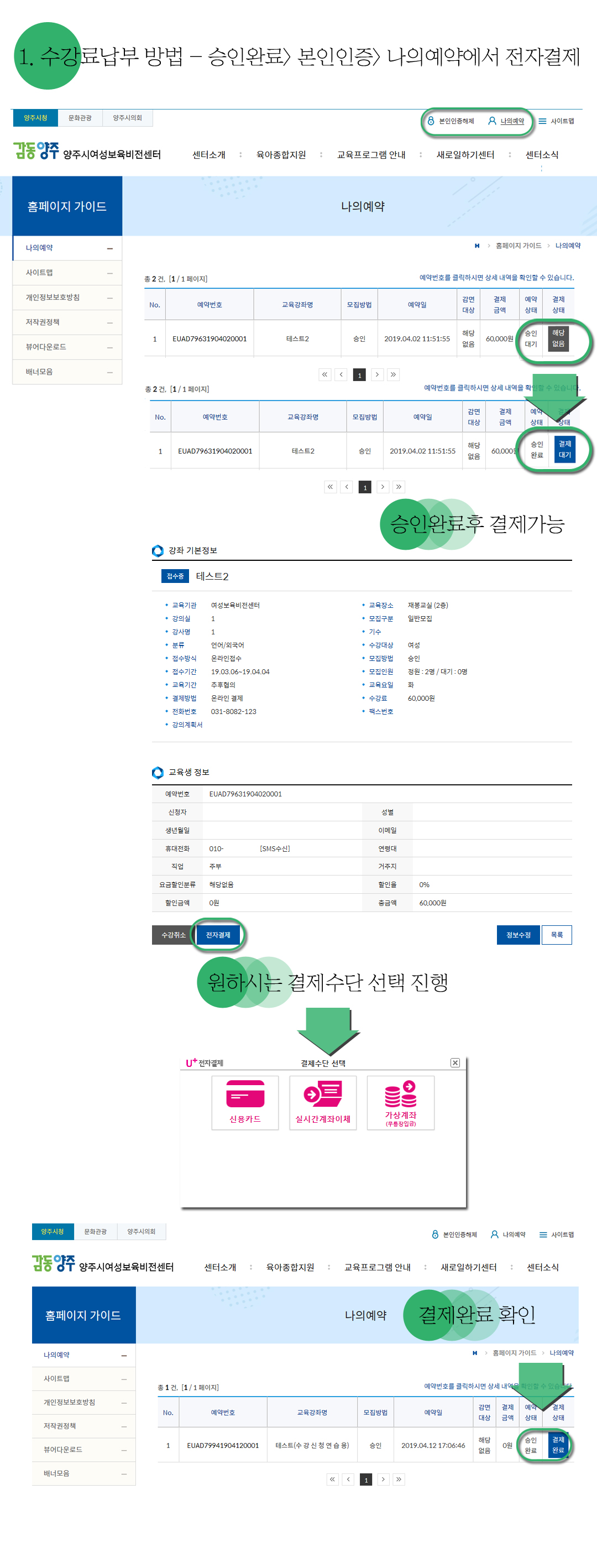Viewport: 597px width, 1568px height.
Task: Open the 사이트맵 hamburger icon in 결제완료 screenshot
Action: [x=543, y=1234]
